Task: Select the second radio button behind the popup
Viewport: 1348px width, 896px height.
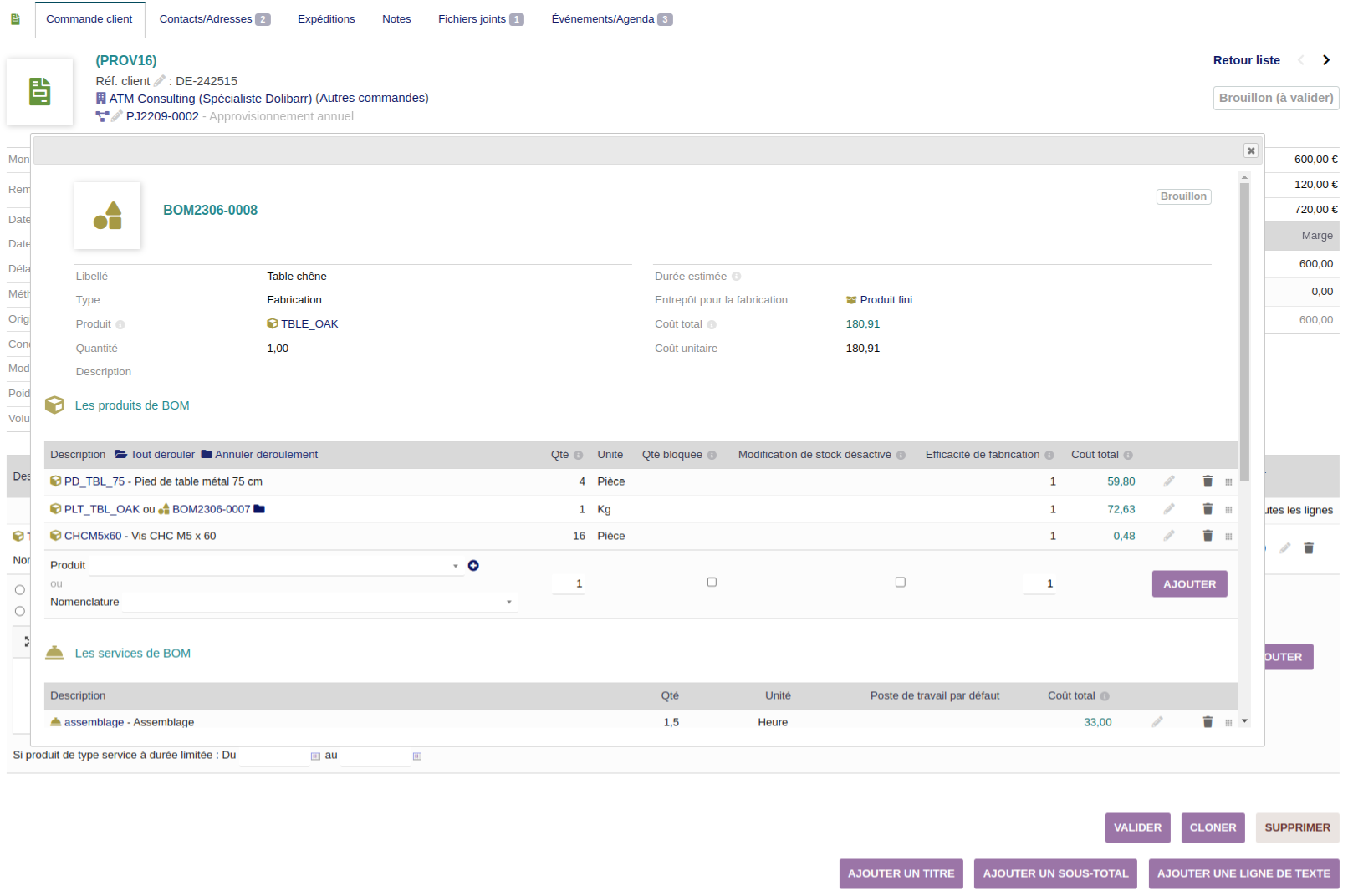Action: click(20, 612)
